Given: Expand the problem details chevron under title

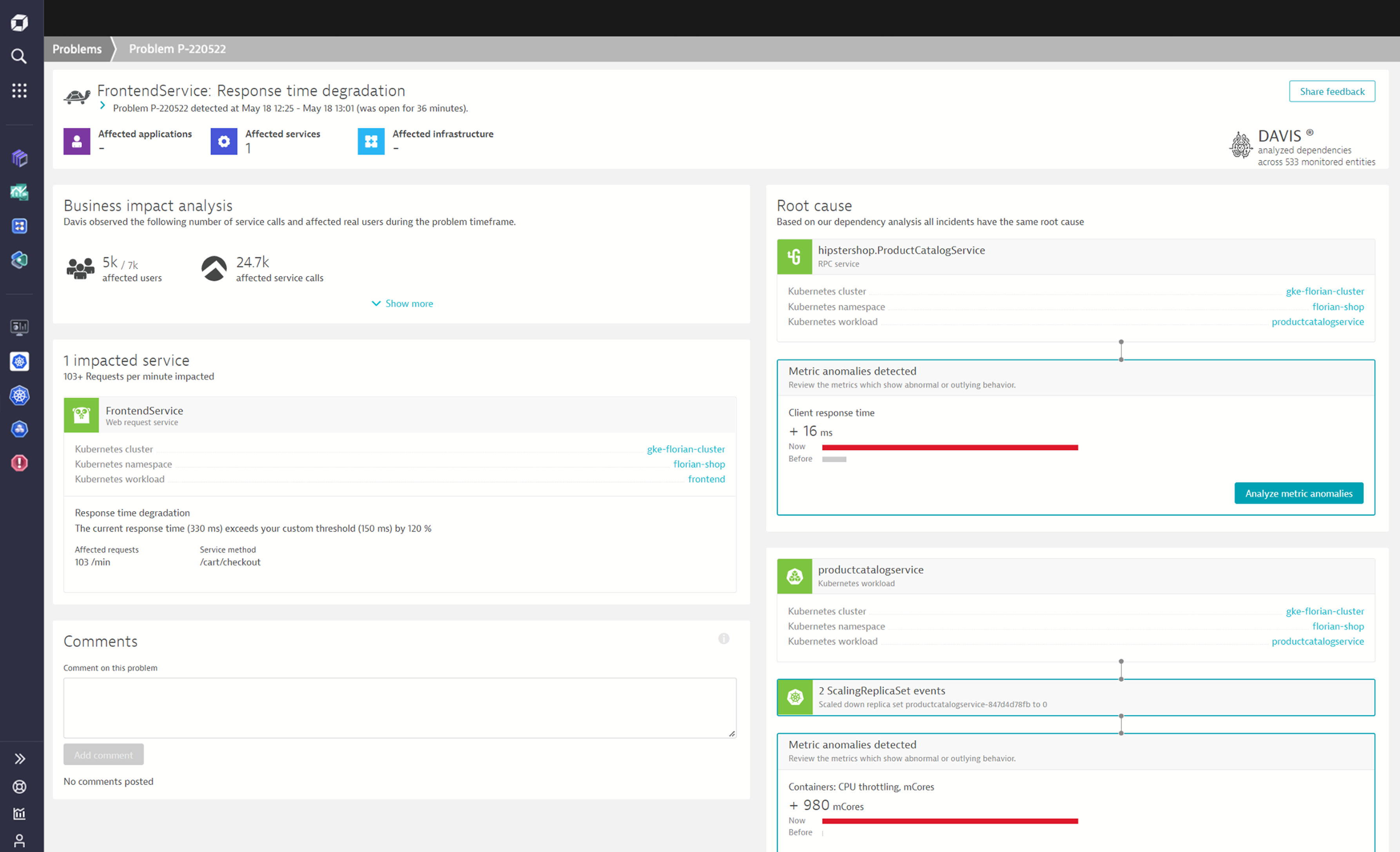Looking at the screenshot, I should point(102,106).
